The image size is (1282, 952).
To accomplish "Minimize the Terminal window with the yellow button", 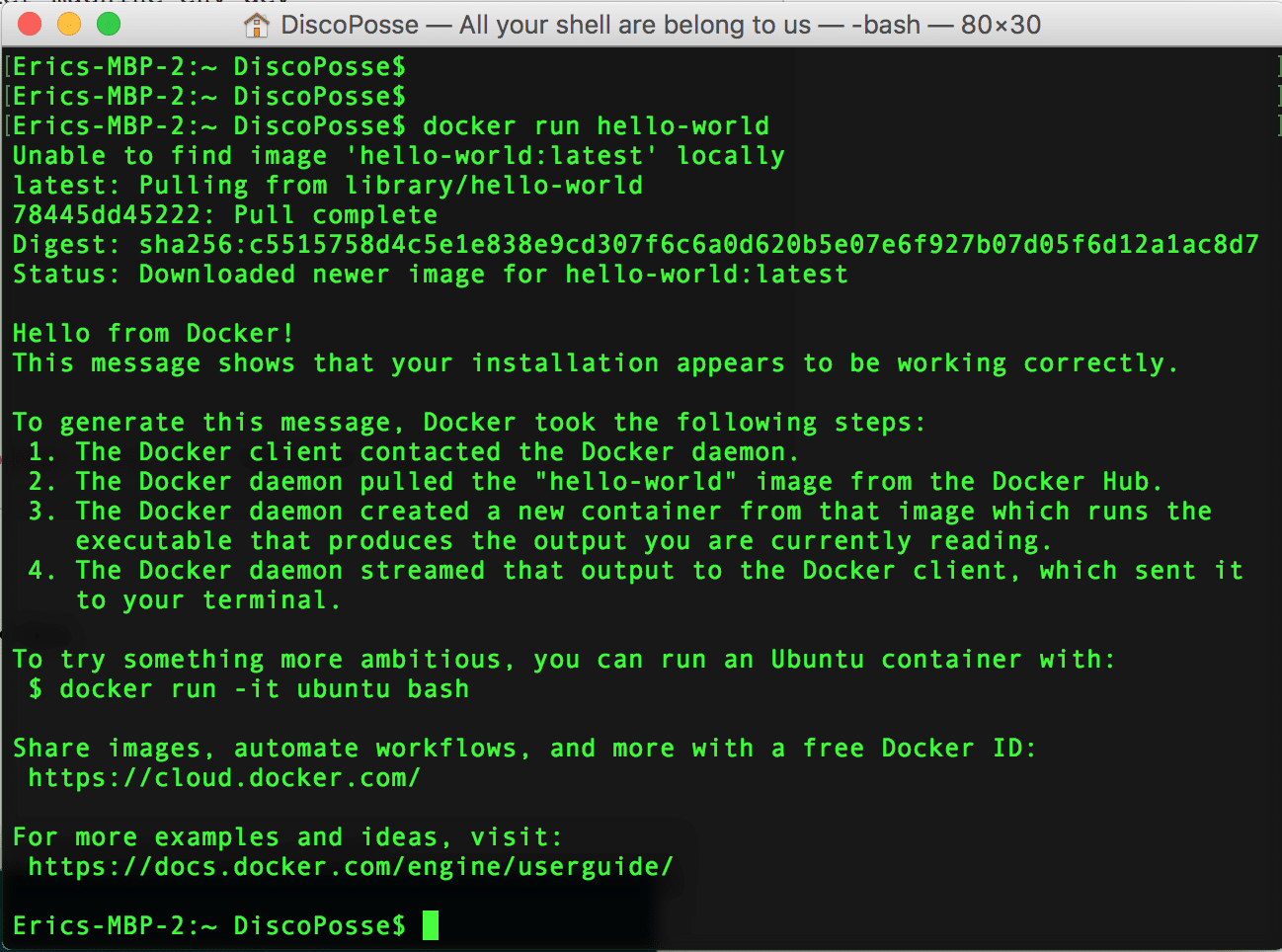I will tap(69, 24).
